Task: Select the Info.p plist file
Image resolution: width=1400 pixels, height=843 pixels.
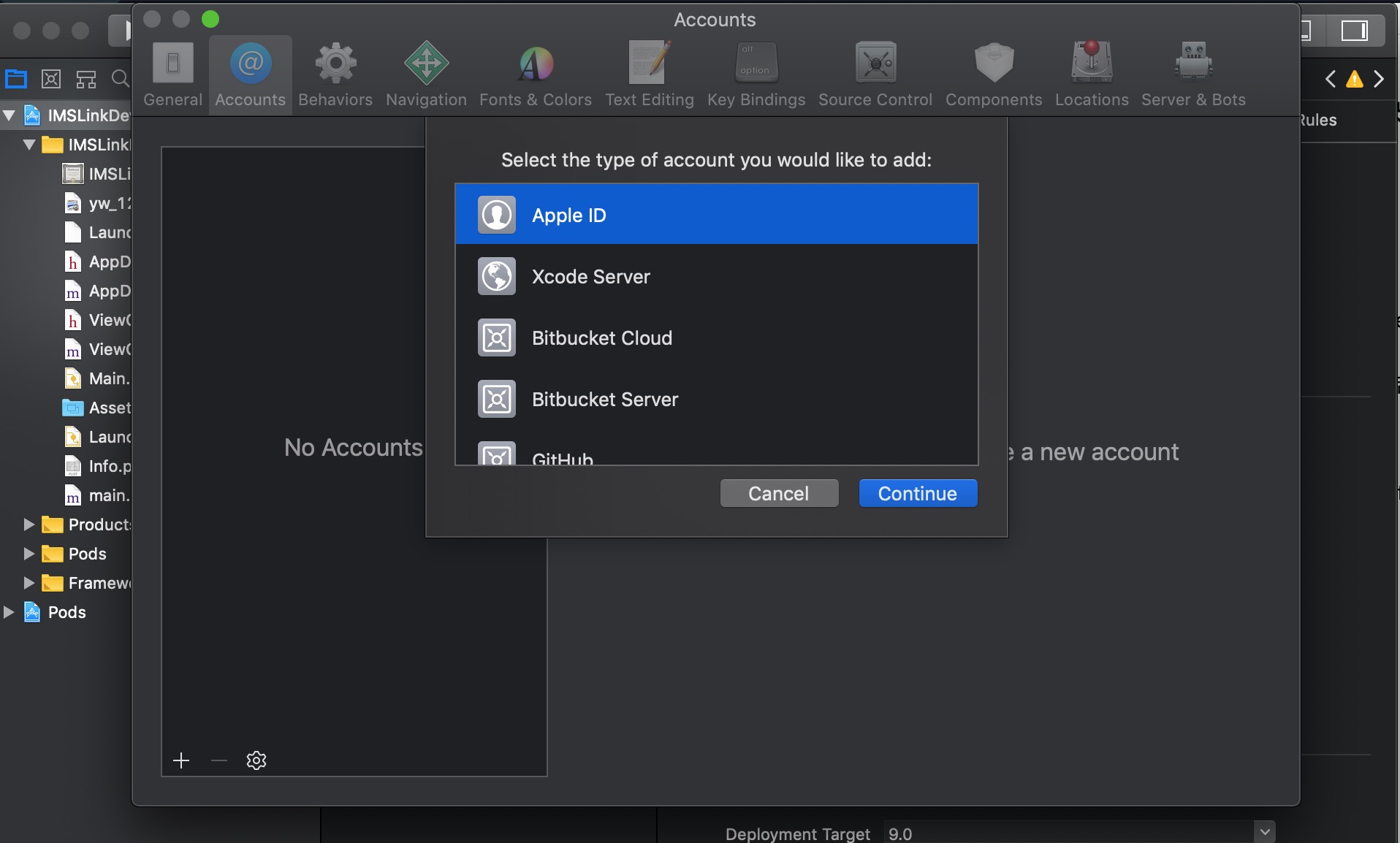Action: coord(97,466)
